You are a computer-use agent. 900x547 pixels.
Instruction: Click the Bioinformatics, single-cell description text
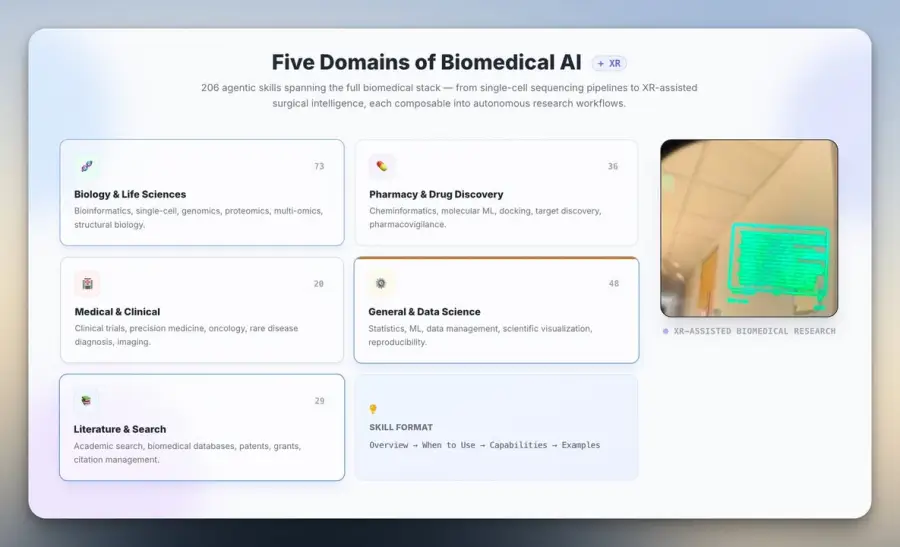tap(199, 218)
